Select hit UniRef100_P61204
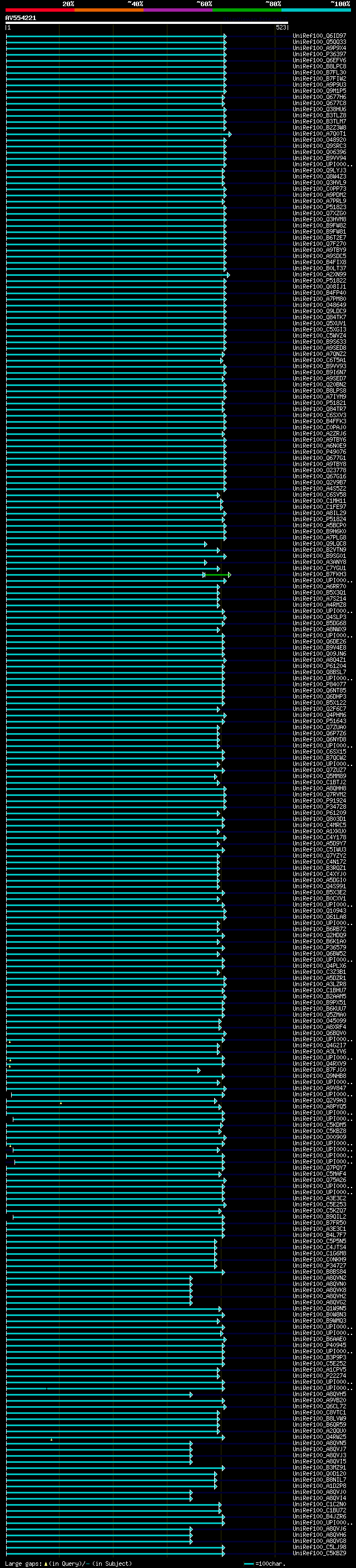This screenshot has width=356, height=1568. point(319,666)
